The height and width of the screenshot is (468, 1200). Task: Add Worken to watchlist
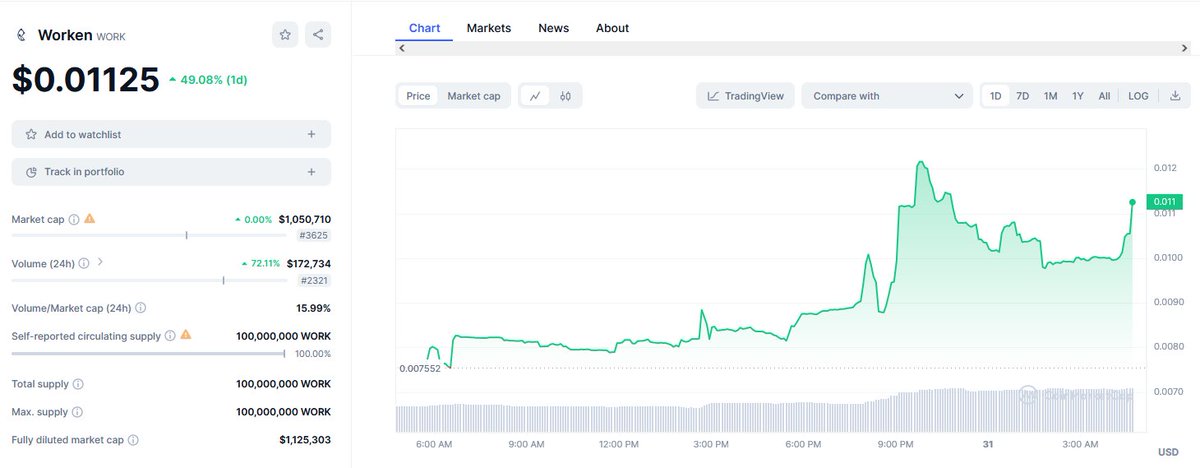(171, 134)
